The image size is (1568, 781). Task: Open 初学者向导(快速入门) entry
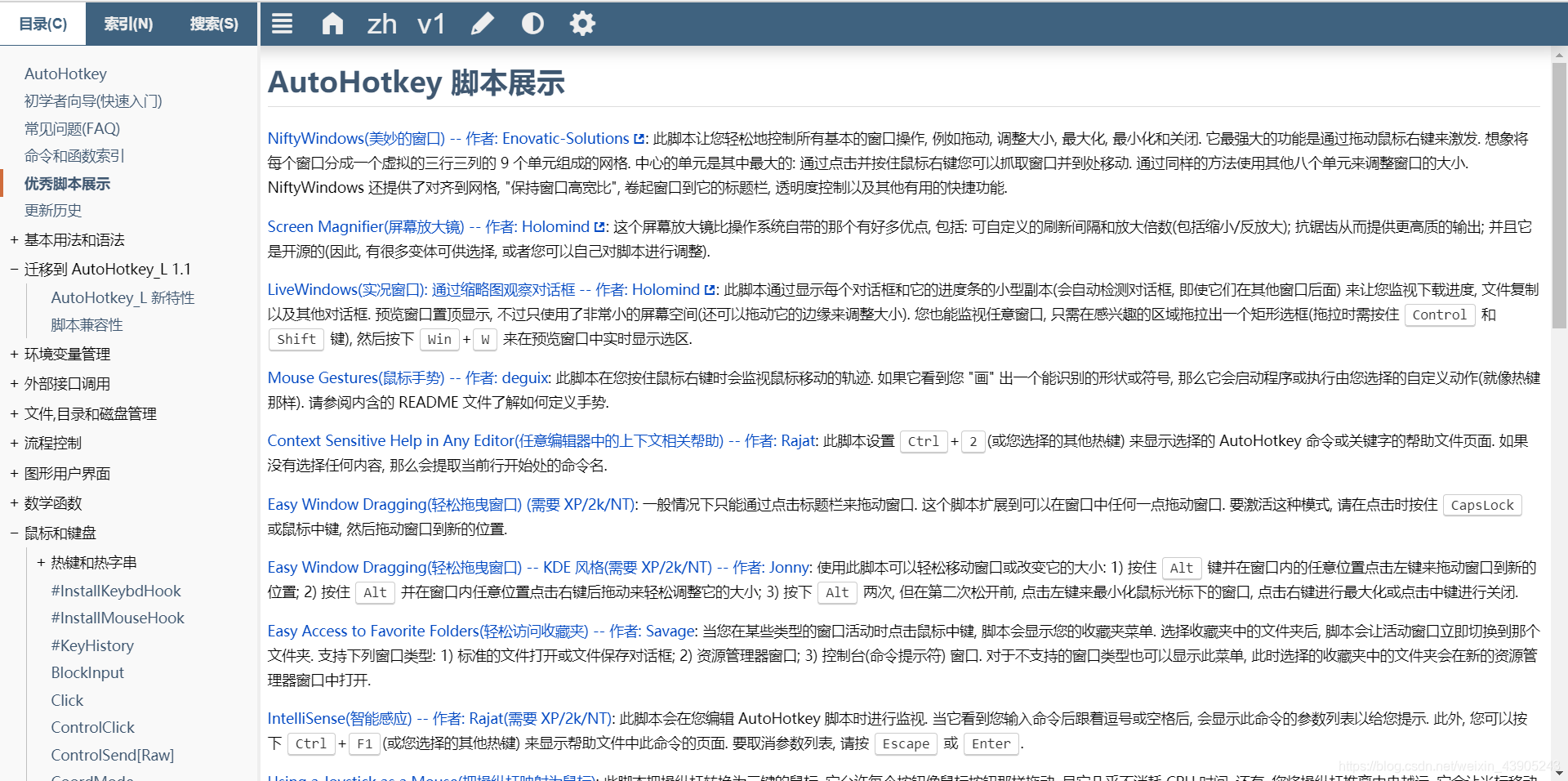93,101
